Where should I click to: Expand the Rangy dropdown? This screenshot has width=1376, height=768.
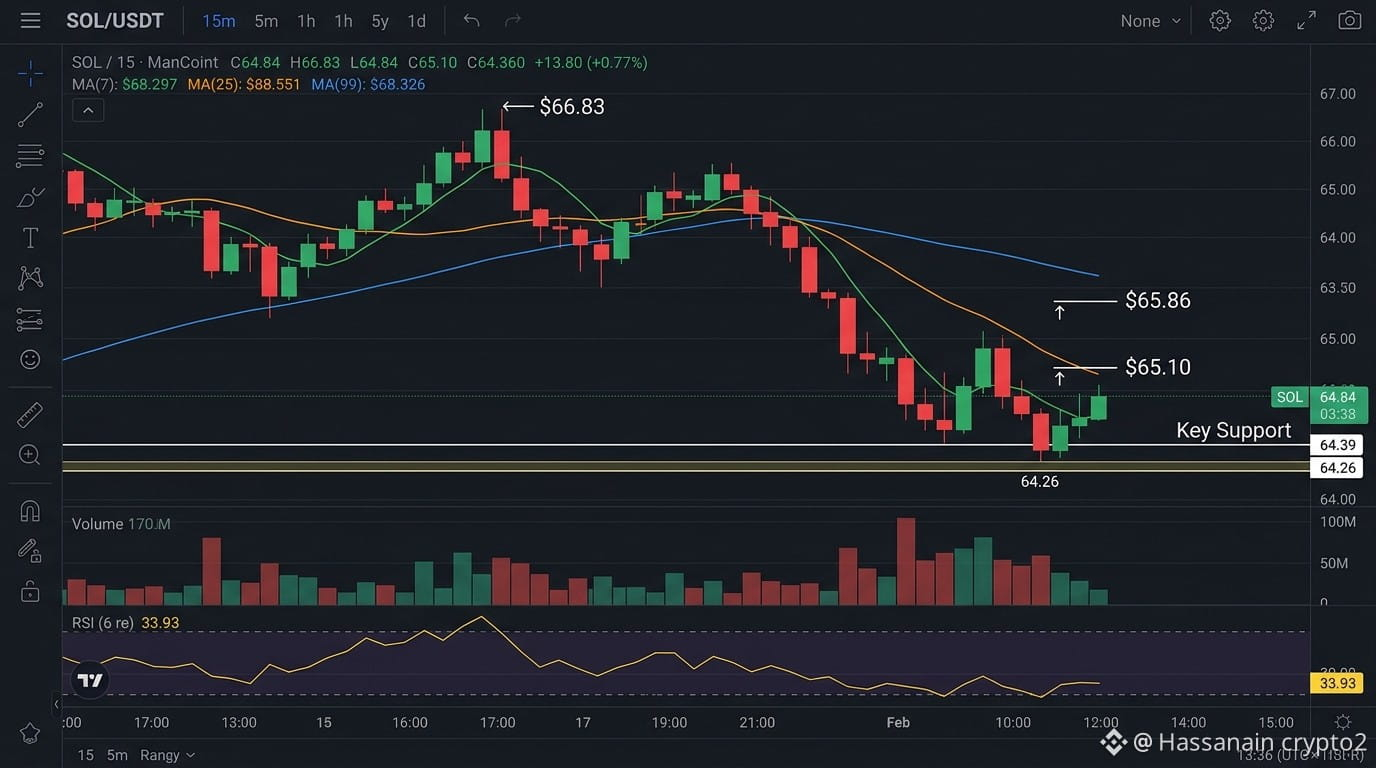167,755
